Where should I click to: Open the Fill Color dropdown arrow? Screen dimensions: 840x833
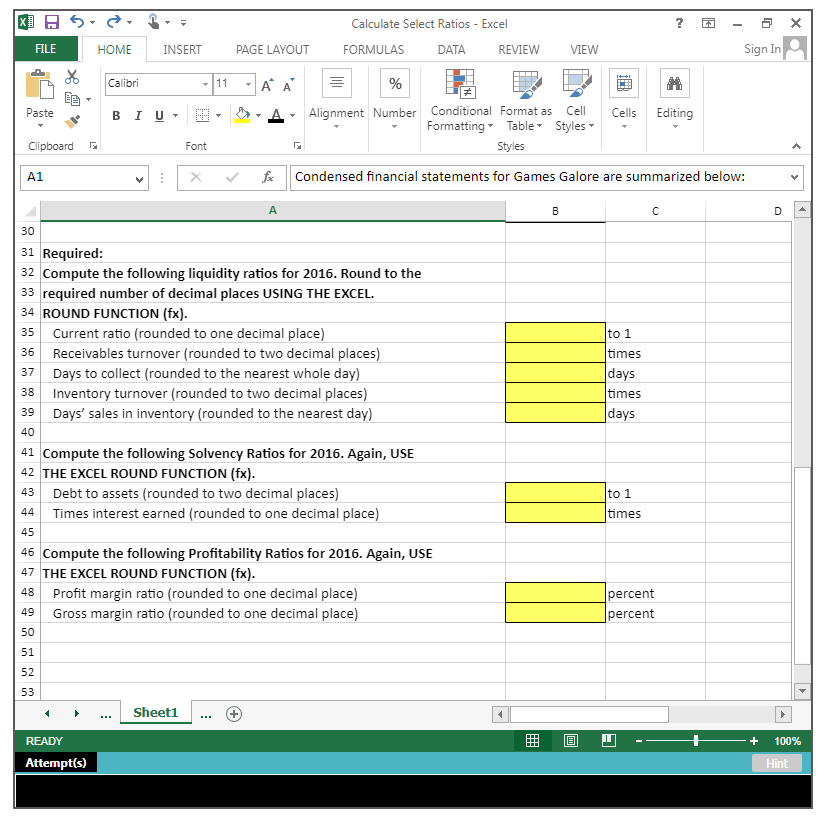click(259, 116)
